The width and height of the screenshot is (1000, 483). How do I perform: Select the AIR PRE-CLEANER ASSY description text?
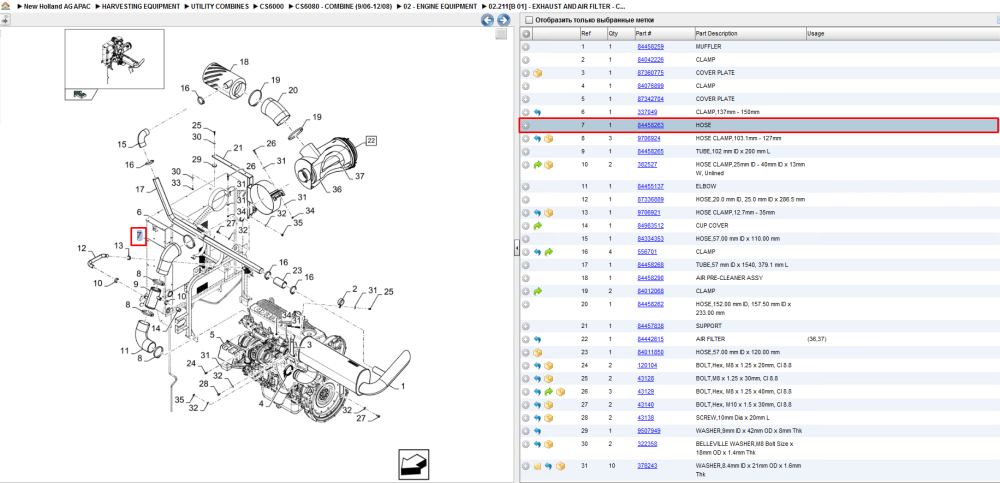coord(729,278)
